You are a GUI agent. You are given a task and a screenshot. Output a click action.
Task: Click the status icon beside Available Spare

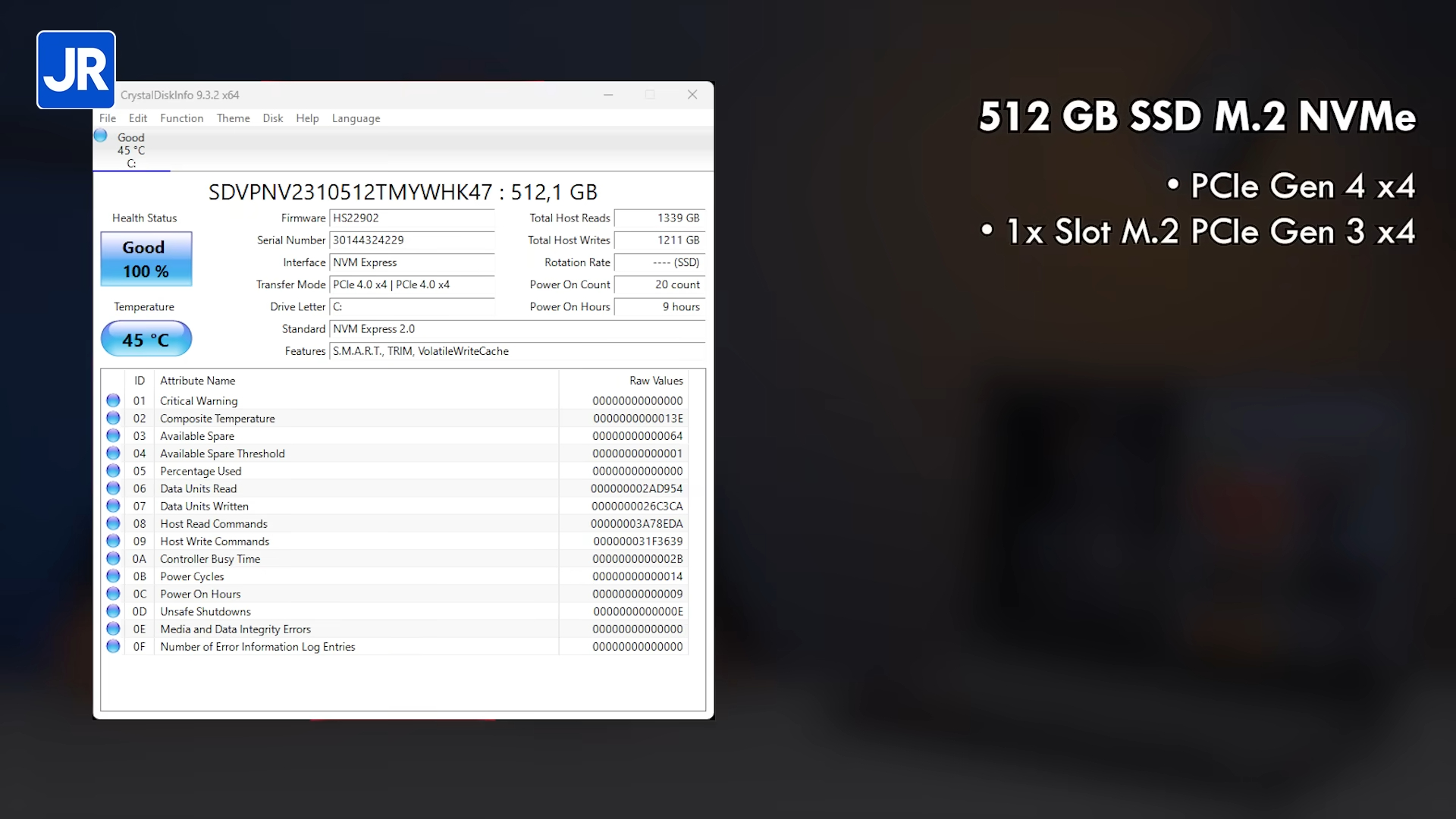[x=113, y=435]
